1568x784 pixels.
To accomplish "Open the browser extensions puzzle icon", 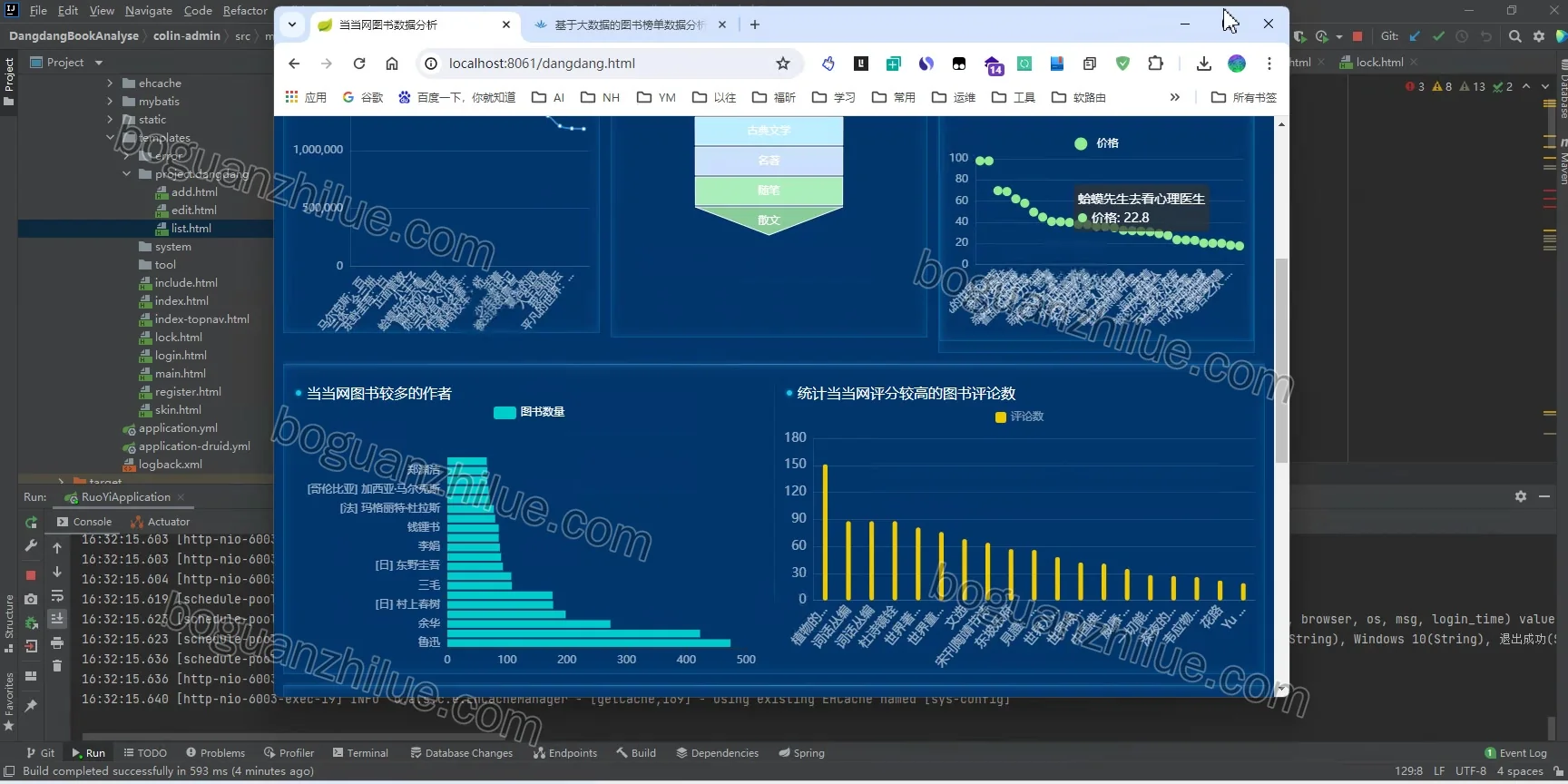I will pos(1155,64).
